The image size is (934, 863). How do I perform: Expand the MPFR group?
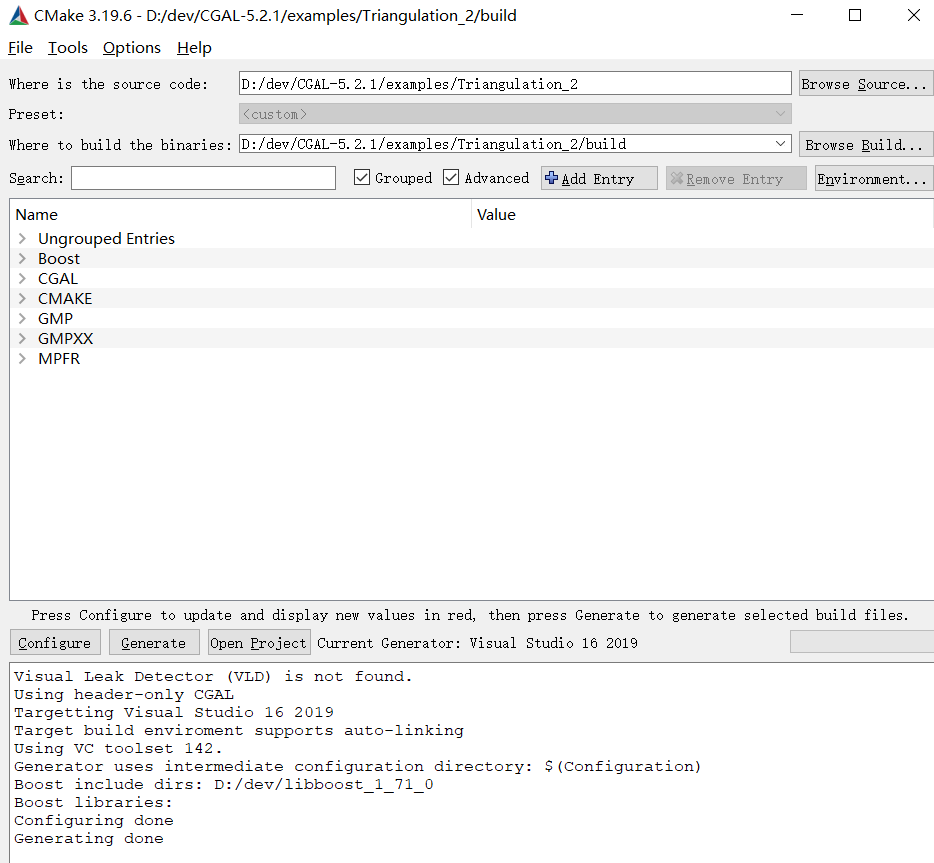click(x=22, y=358)
